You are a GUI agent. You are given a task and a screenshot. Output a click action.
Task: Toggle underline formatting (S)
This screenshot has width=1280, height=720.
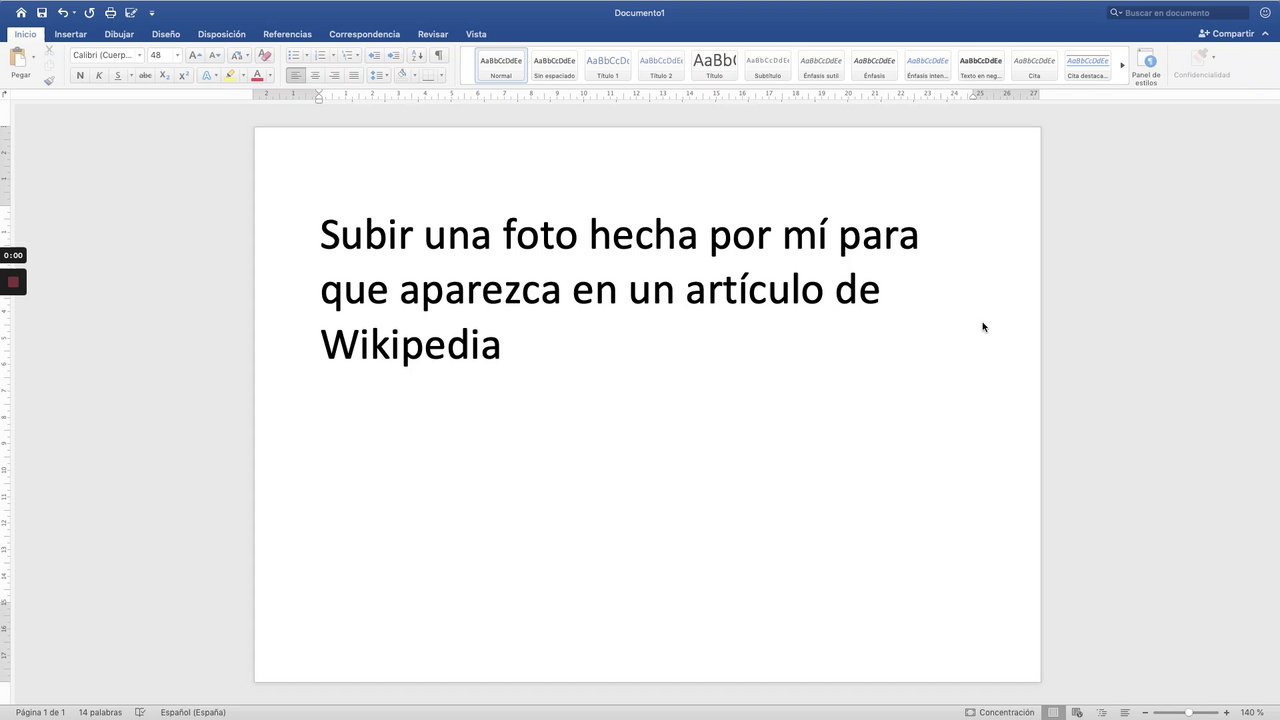pos(117,76)
